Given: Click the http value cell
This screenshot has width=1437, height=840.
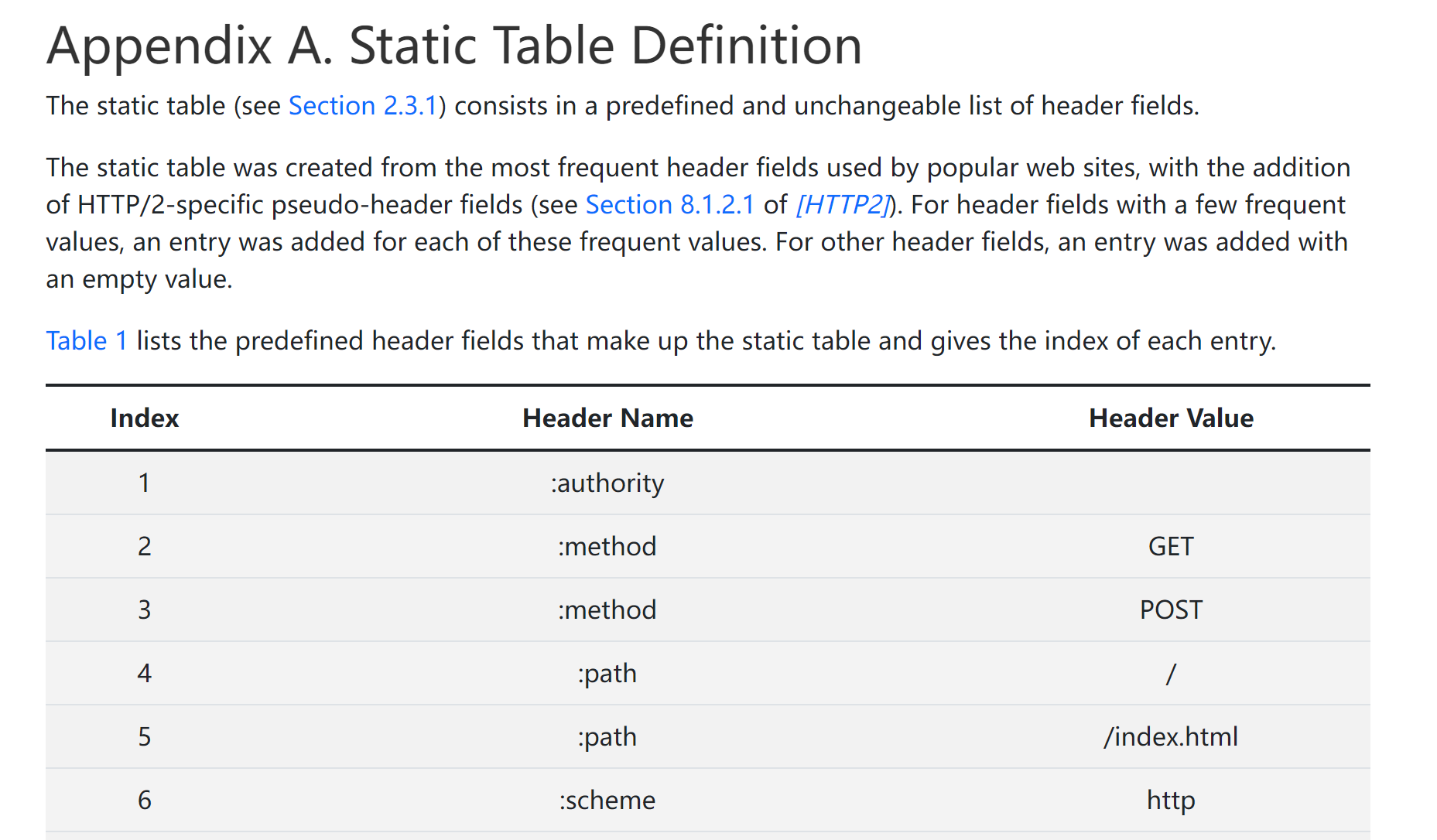Looking at the screenshot, I should click(1171, 800).
